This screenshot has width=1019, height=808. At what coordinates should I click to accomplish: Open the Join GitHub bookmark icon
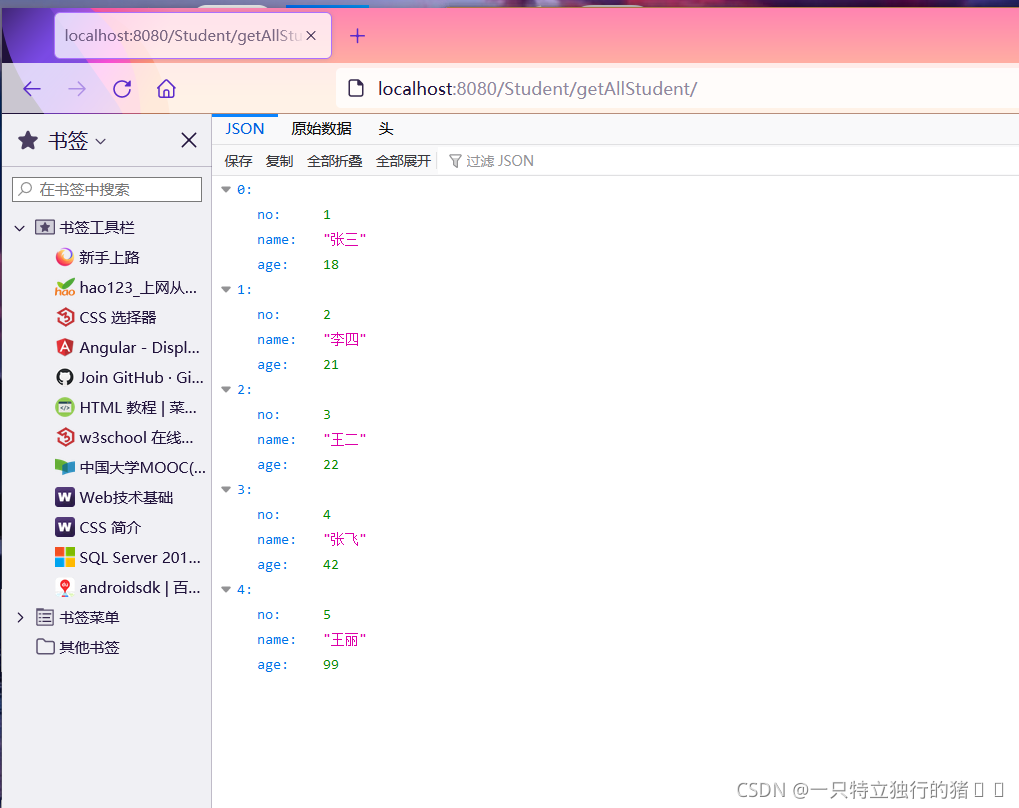coord(64,377)
